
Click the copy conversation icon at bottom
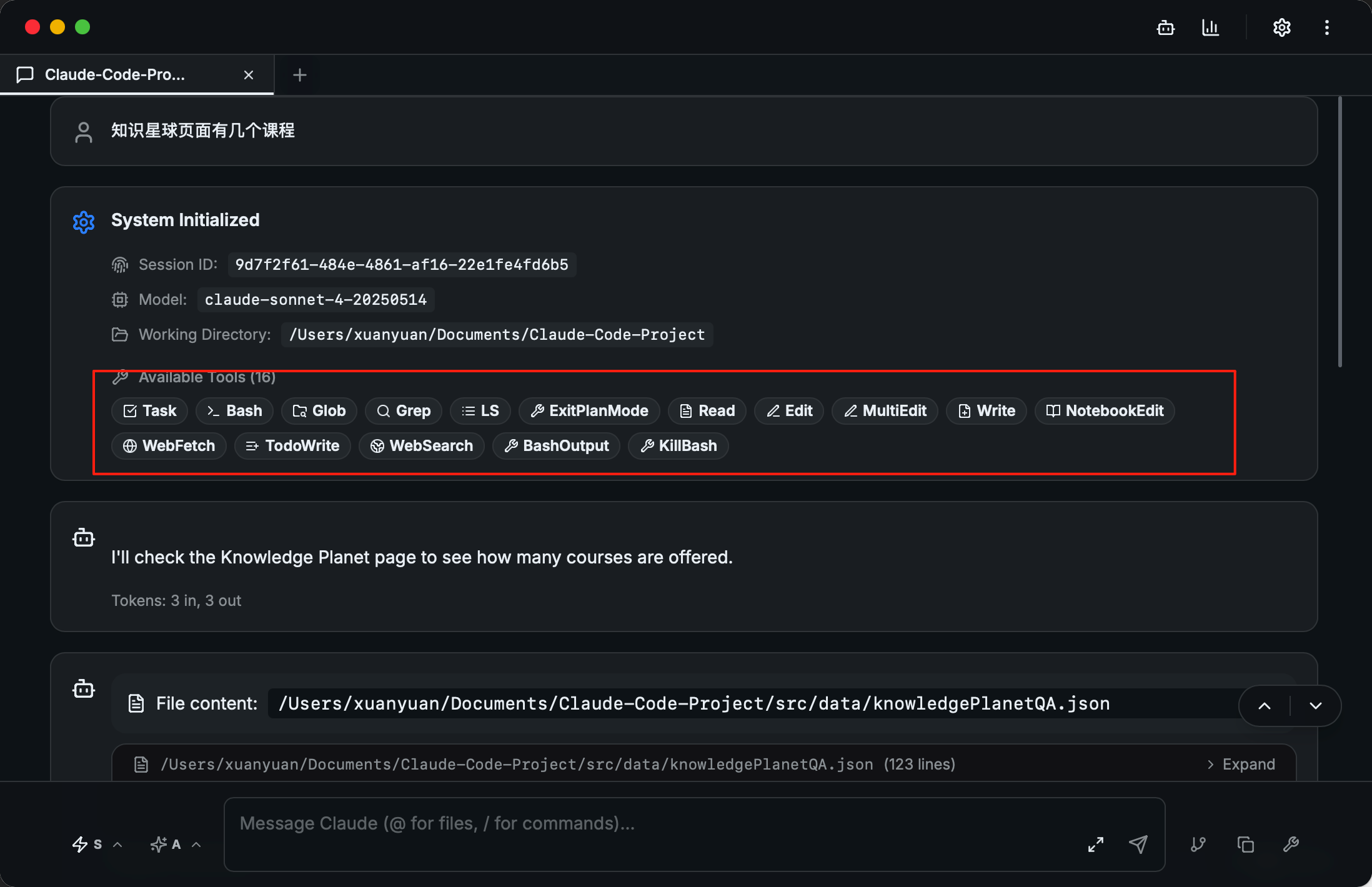pos(1245,845)
